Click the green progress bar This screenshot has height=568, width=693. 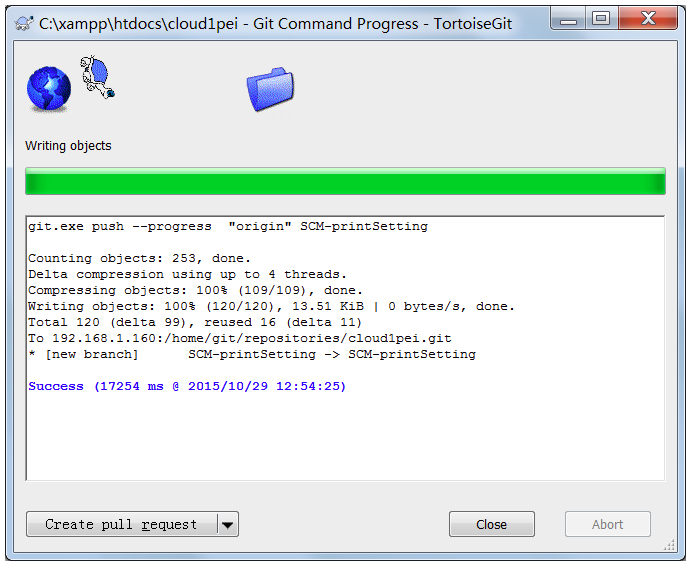click(x=345, y=183)
